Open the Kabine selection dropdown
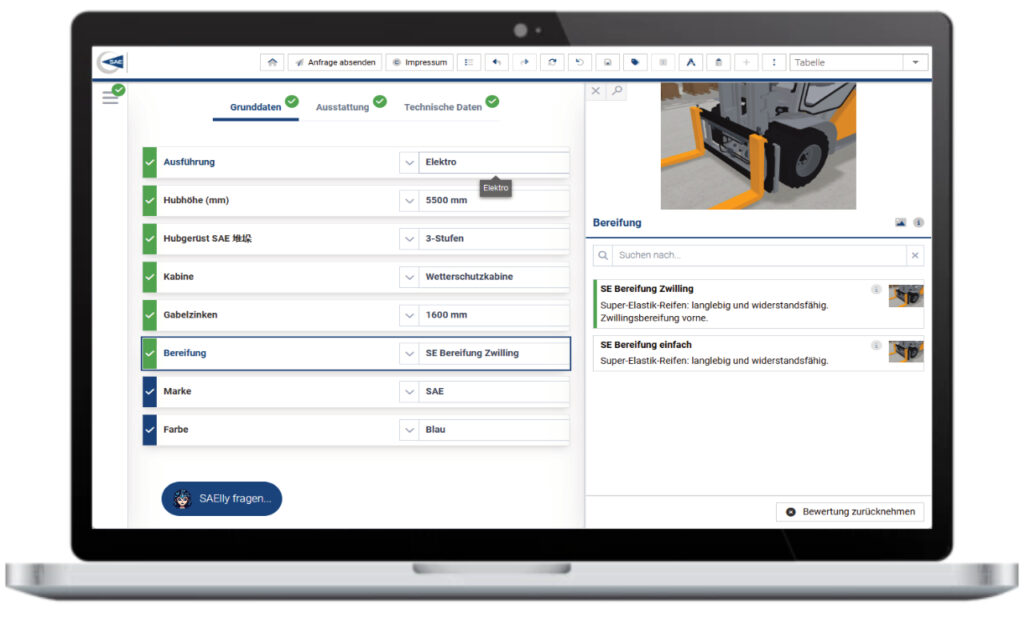 409,276
